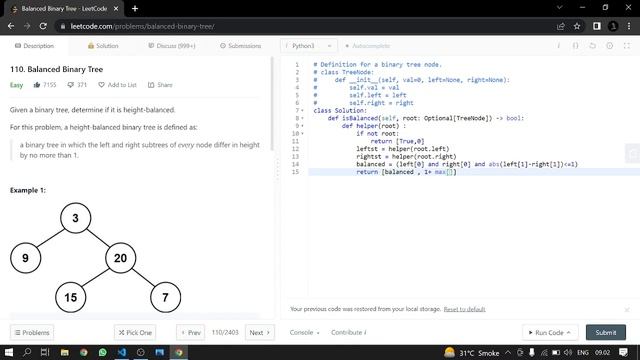Open File Explorer from the taskbar
This screenshot has height=360, width=640.
point(64,352)
